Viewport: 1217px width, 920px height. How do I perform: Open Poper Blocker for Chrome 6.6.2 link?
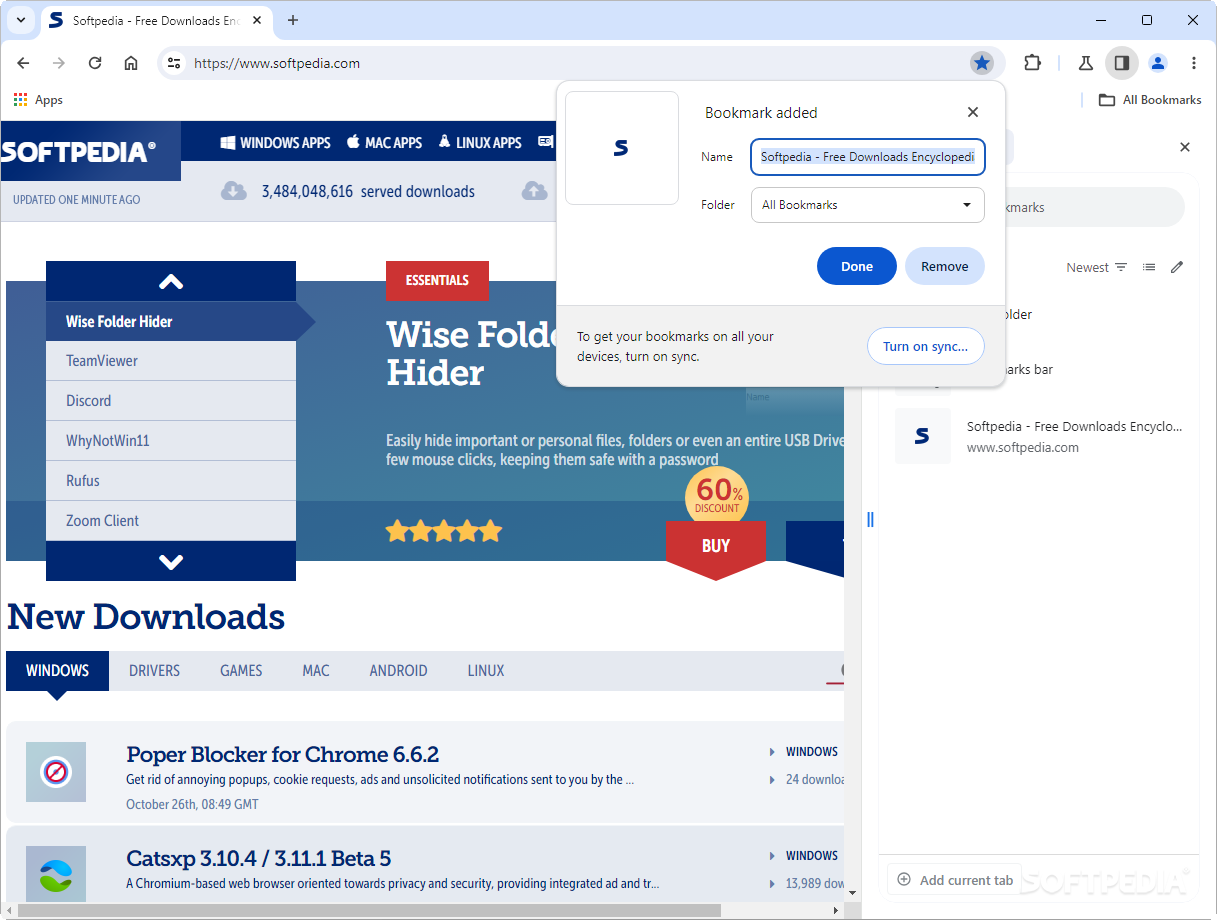[x=283, y=754]
